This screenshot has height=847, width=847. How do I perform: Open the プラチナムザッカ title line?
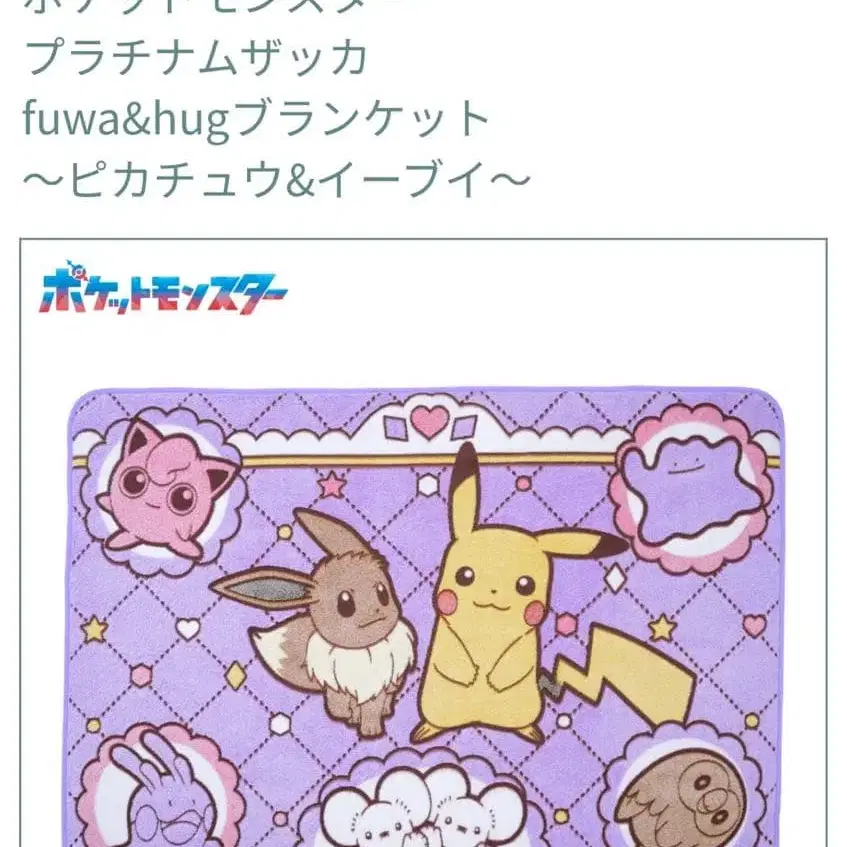tap(196, 57)
